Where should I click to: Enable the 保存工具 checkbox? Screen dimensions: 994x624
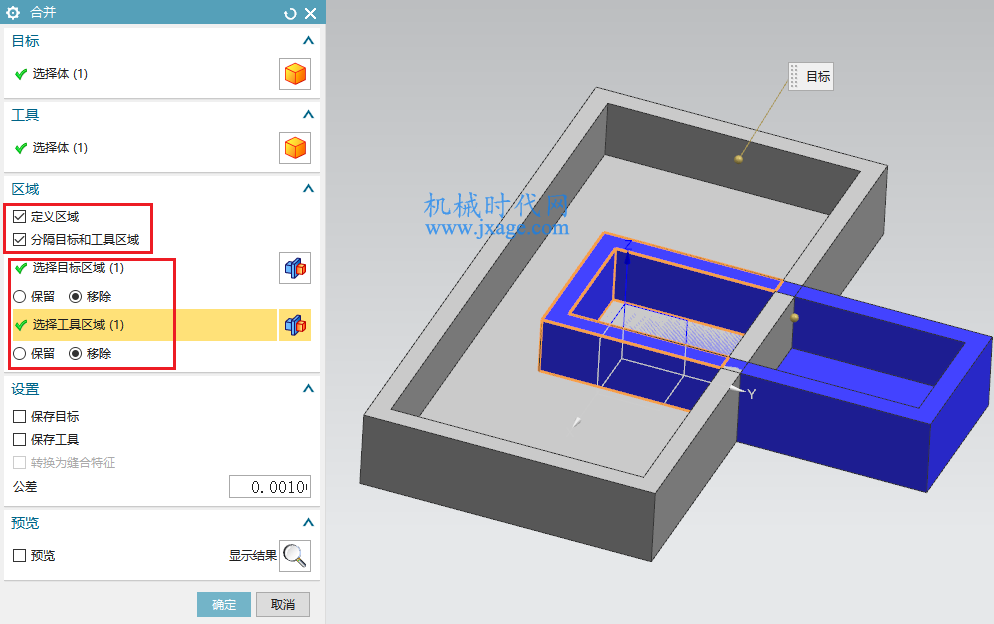coord(20,439)
